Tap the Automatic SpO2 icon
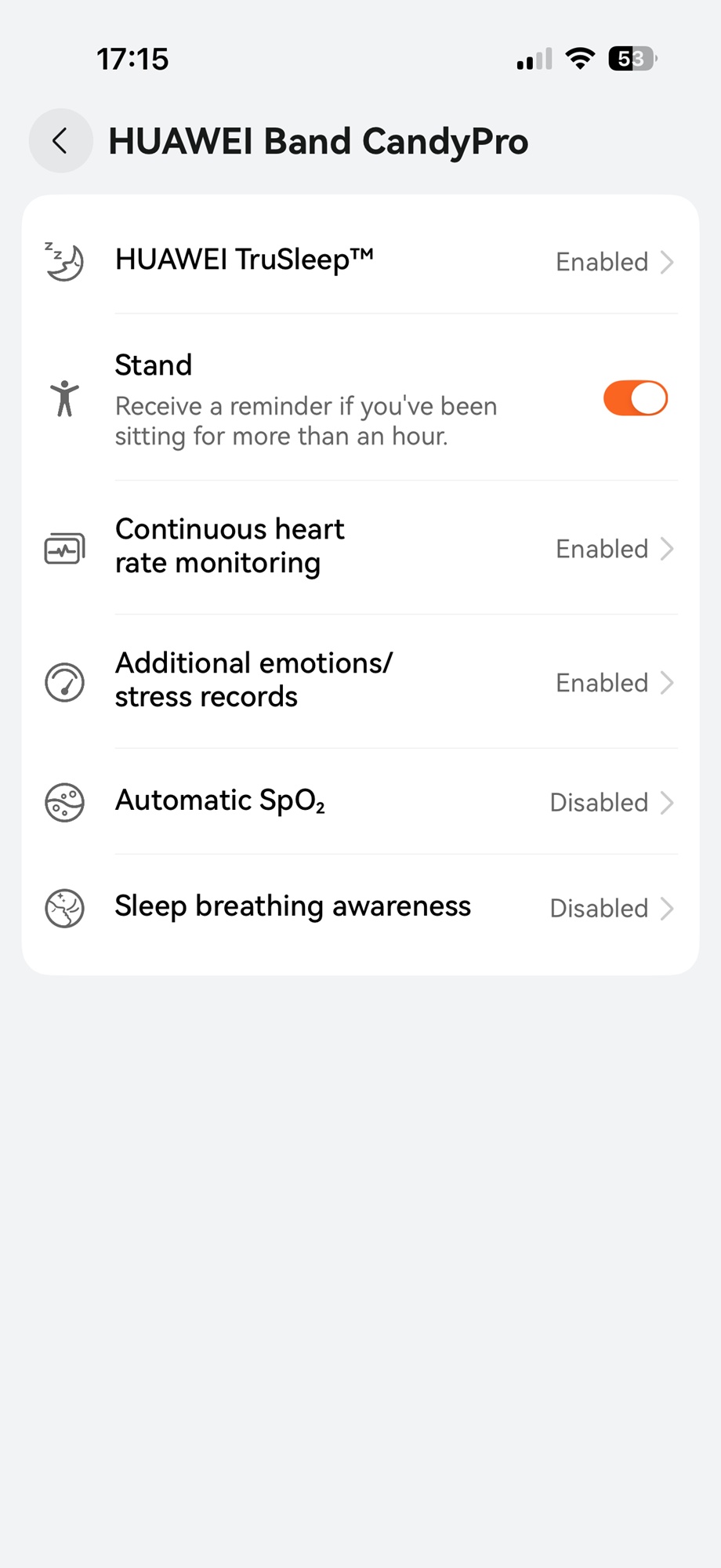Image resolution: width=721 pixels, height=1568 pixels. (x=64, y=802)
